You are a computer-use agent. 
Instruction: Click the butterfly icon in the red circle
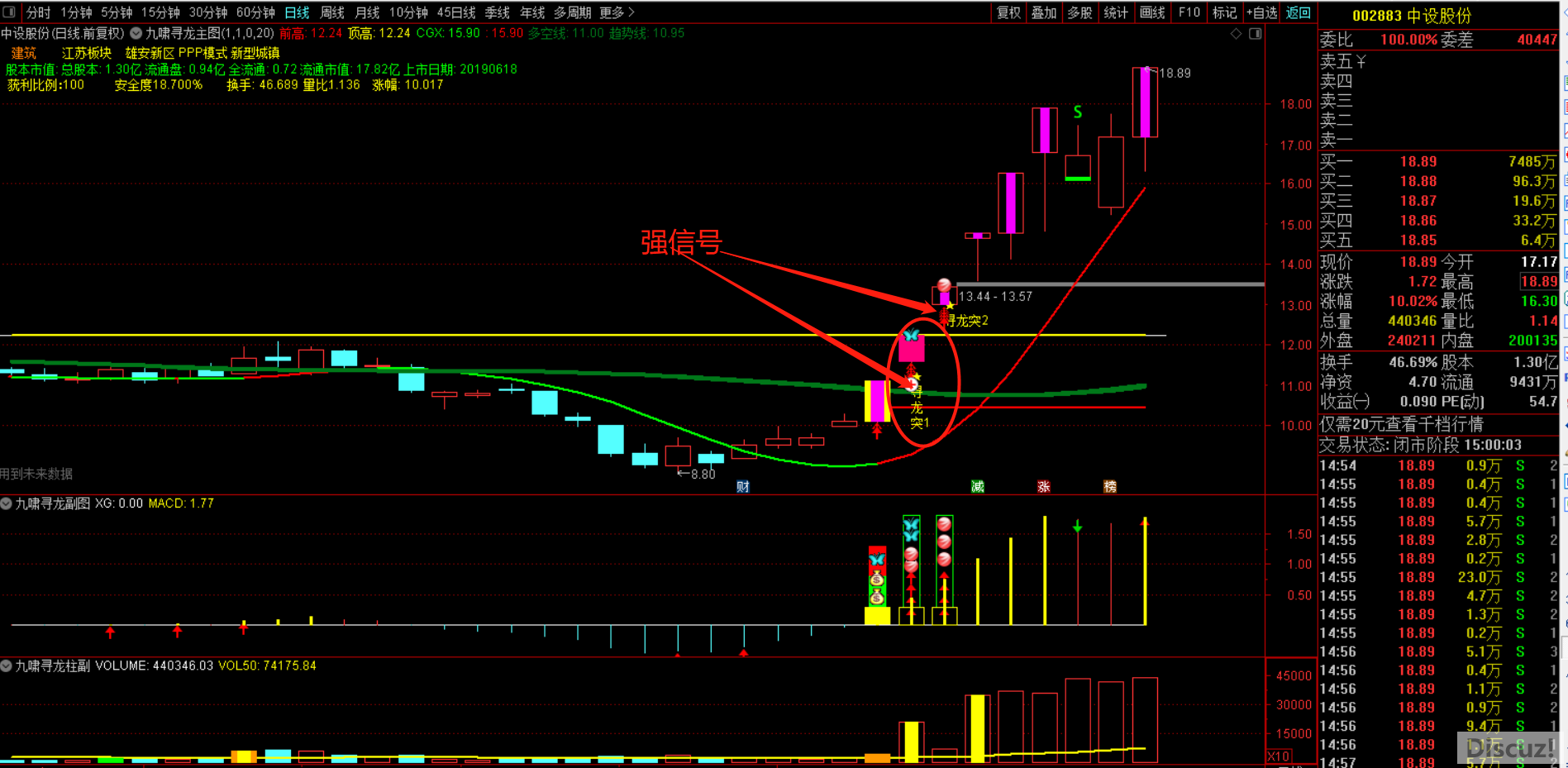tap(912, 336)
